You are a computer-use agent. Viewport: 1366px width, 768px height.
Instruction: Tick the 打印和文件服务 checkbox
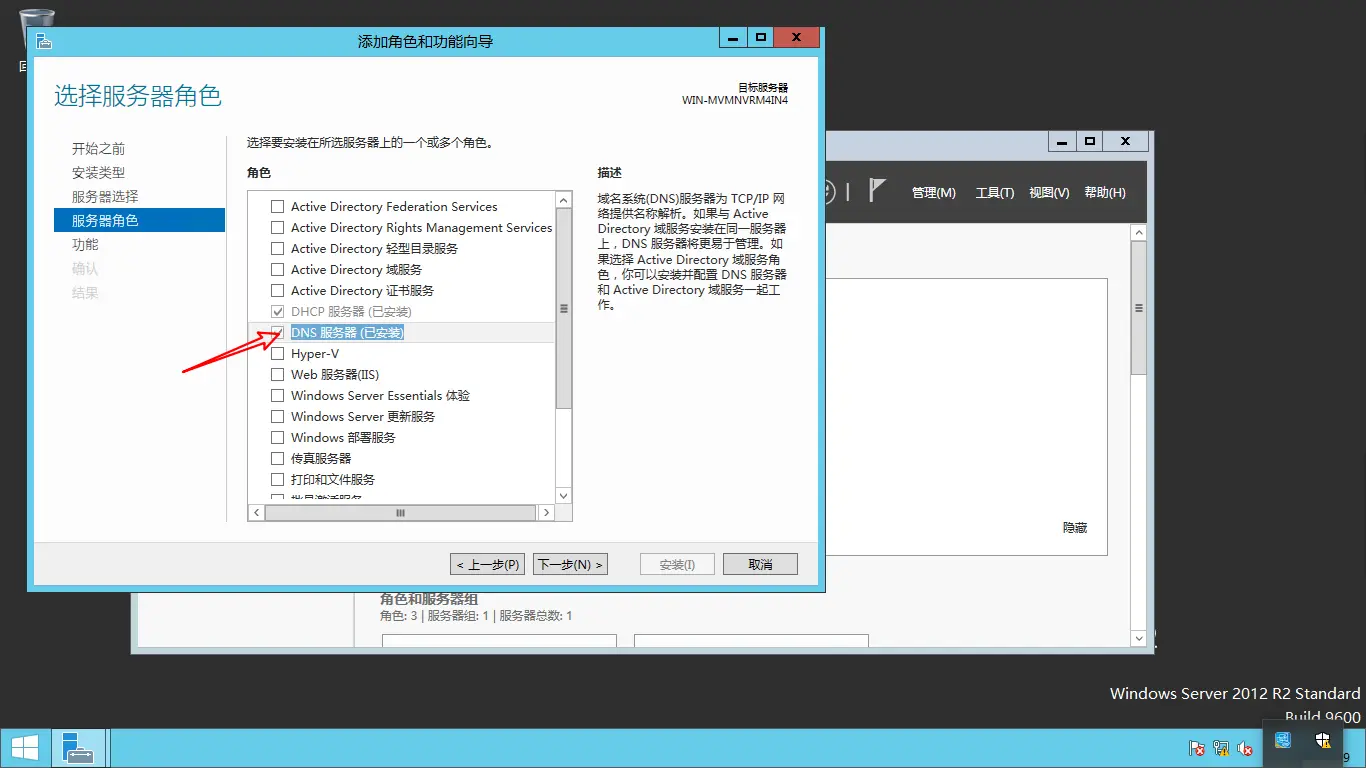coord(278,480)
